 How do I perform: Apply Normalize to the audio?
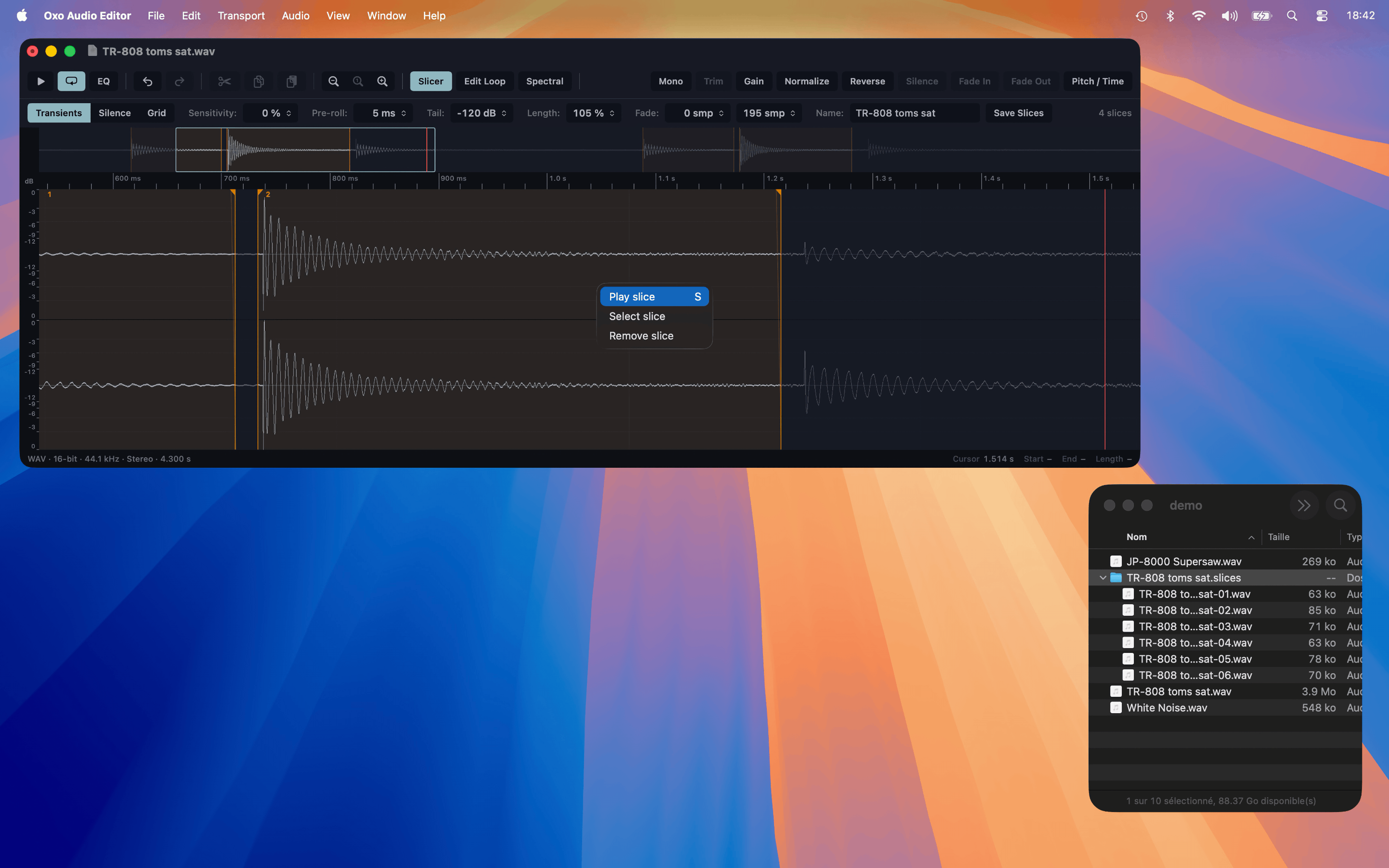(x=806, y=81)
